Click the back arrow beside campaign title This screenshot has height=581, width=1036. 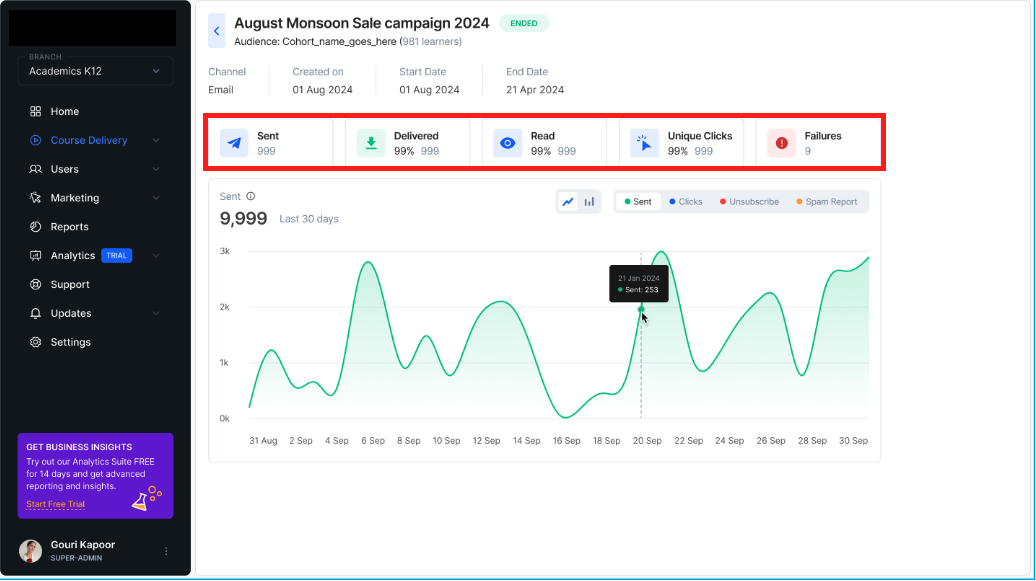tap(216, 30)
